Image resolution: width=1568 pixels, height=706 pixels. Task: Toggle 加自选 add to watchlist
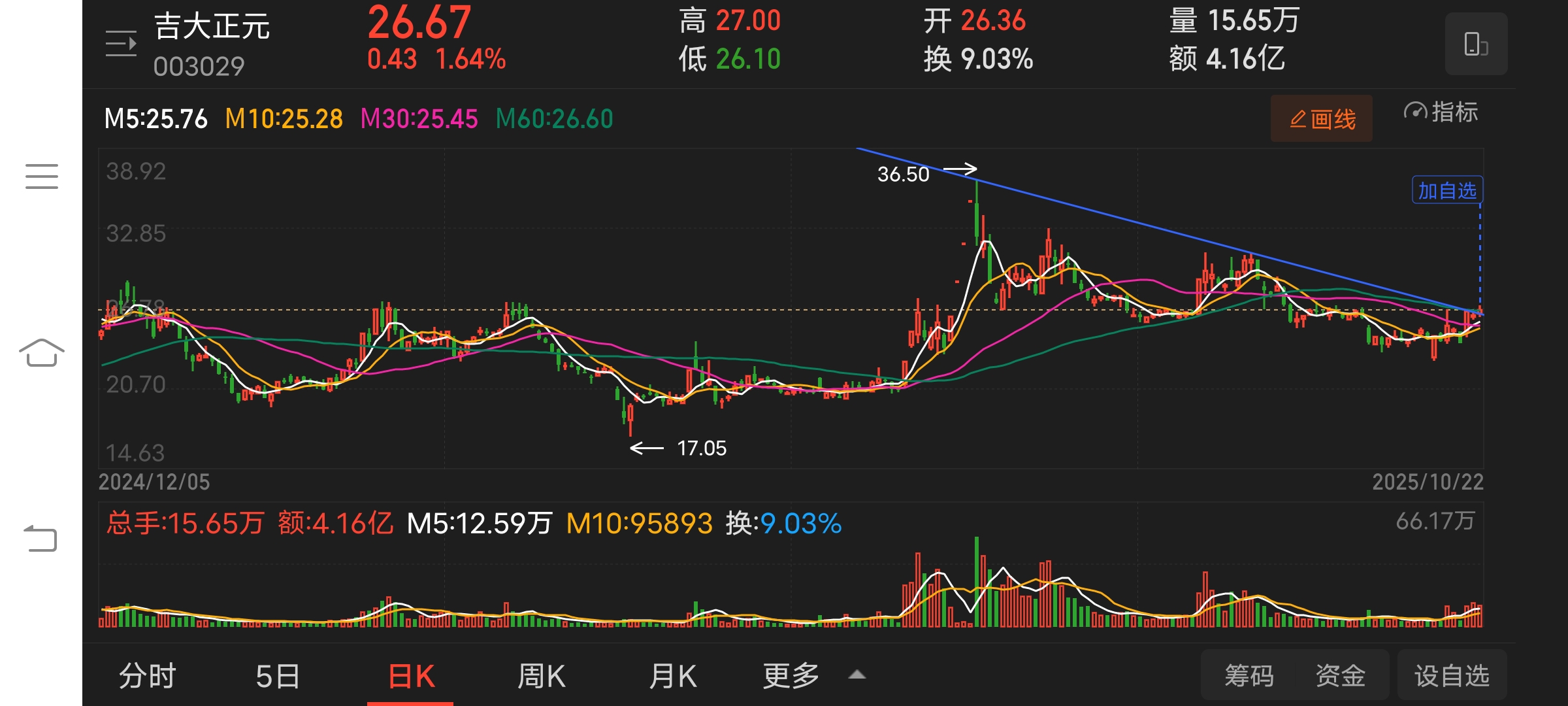(x=1447, y=191)
